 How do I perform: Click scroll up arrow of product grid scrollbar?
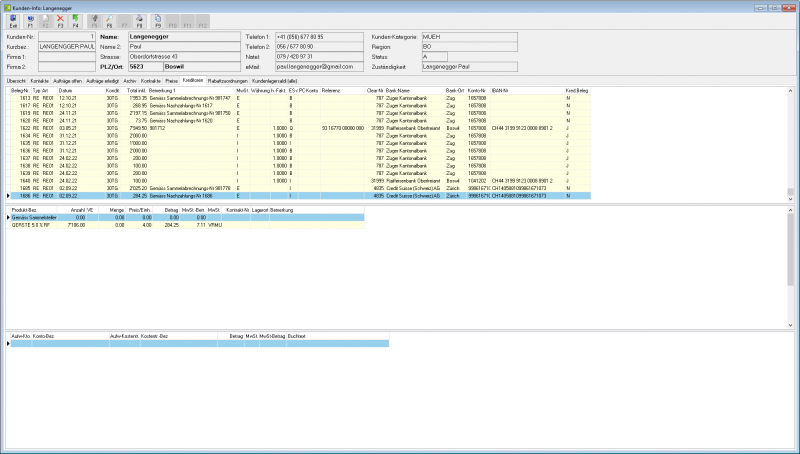(790, 210)
